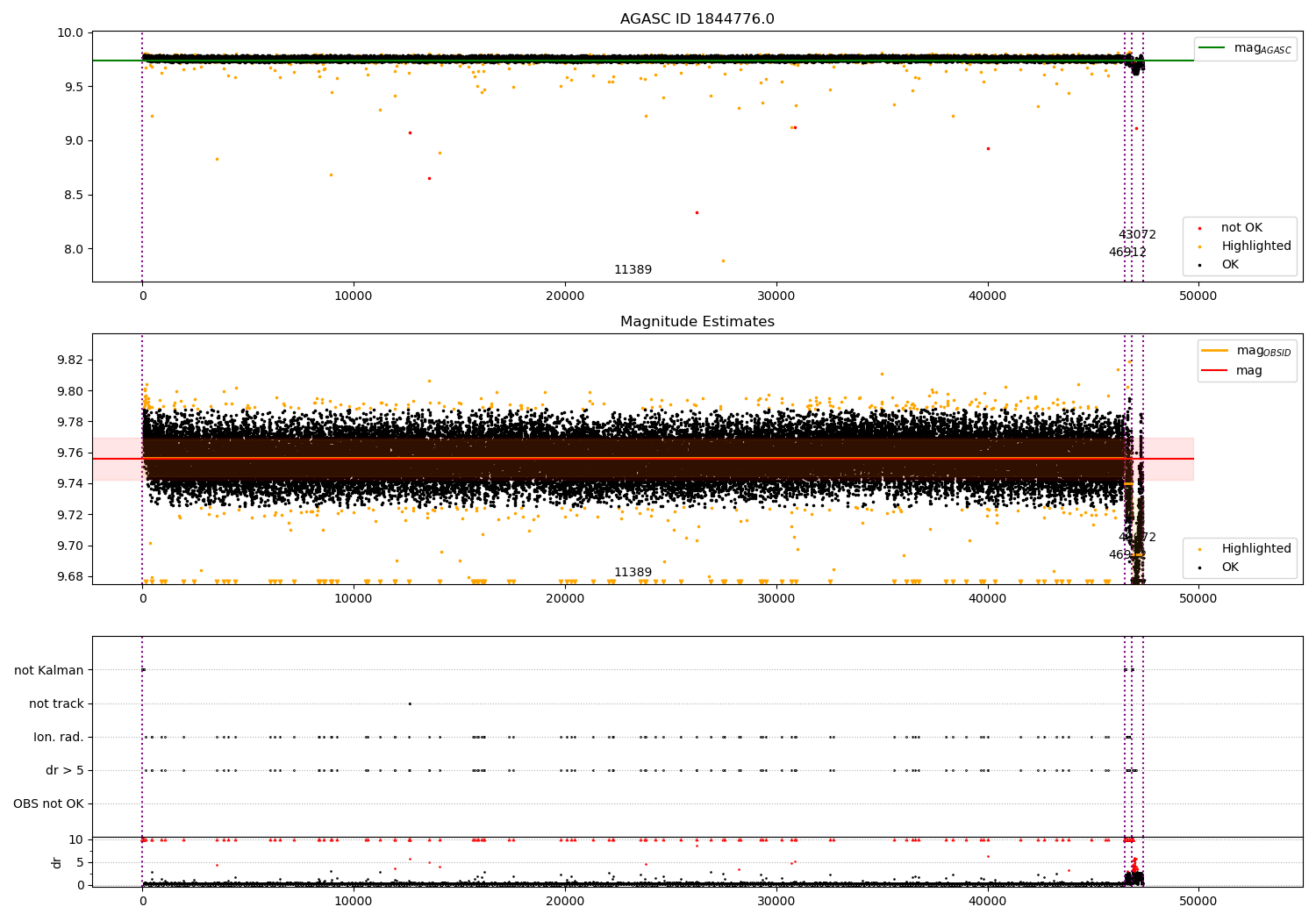
Task: Click the '9.82' y-axis tick label
Action: click(70, 360)
